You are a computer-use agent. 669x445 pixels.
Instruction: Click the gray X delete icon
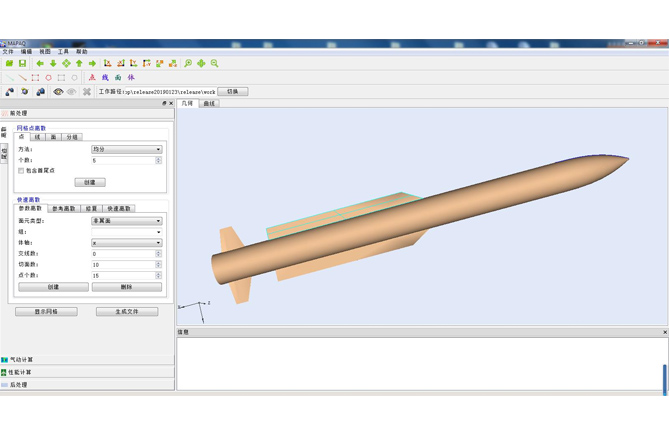pos(86,92)
